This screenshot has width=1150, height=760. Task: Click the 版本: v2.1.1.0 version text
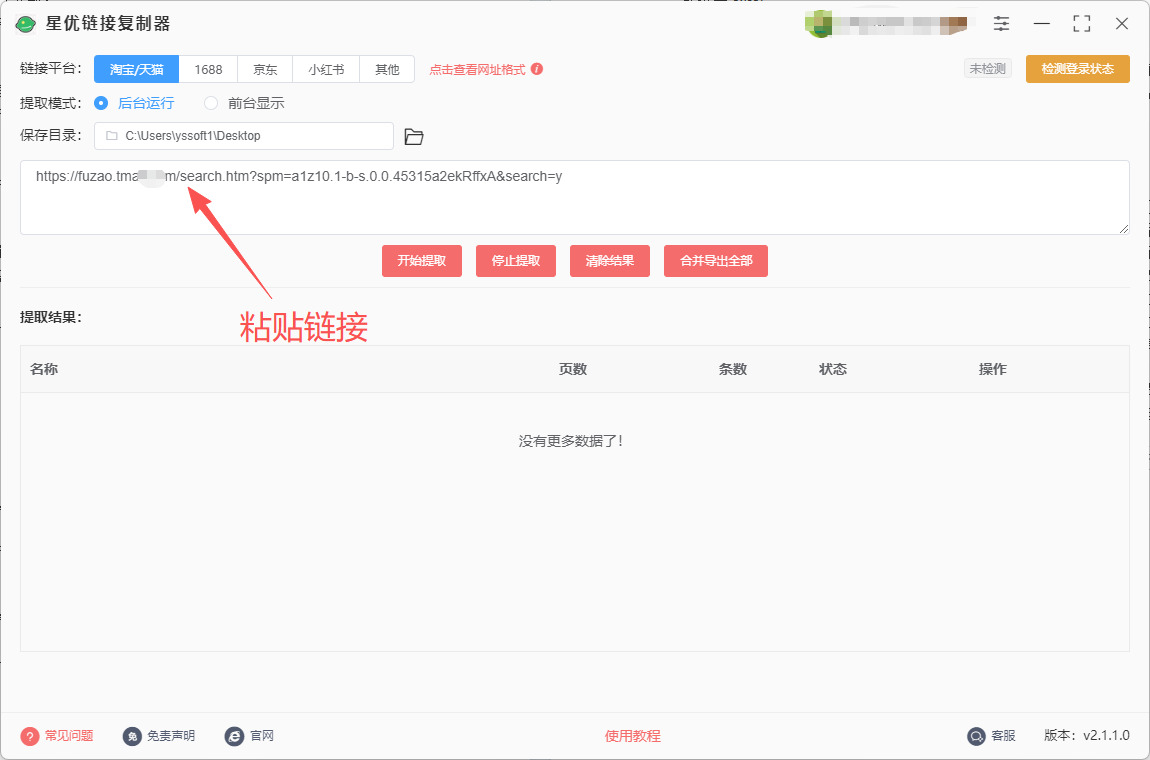pyautogui.click(x=1087, y=736)
